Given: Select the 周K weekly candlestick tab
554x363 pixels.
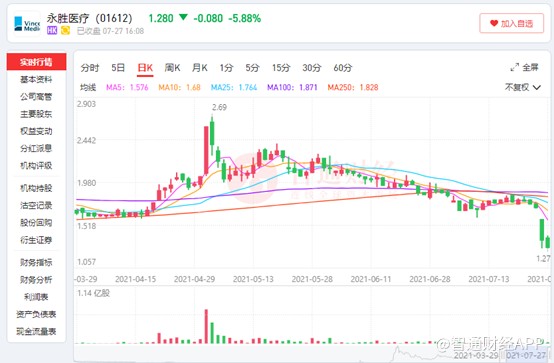Looking at the screenshot, I should 172,68.
